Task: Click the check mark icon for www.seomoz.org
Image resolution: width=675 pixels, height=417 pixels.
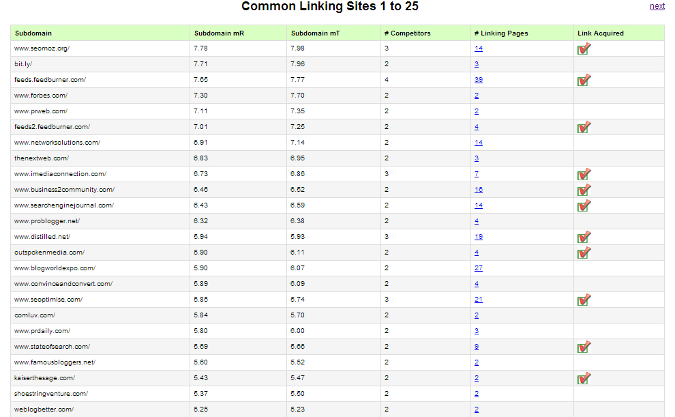Action: [x=584, y=49]
